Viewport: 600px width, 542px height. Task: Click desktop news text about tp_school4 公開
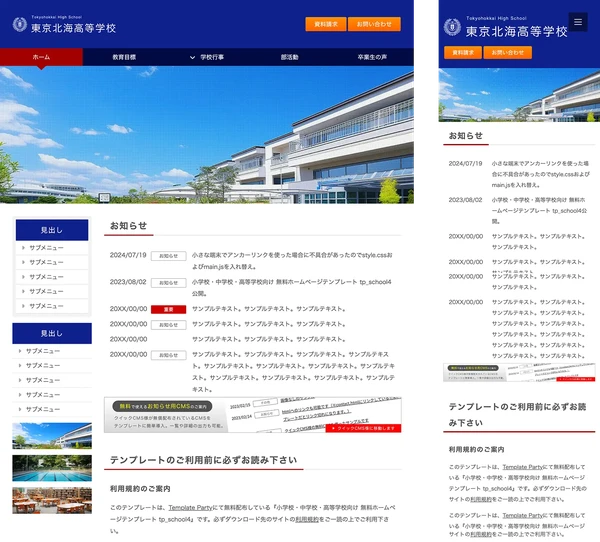click(x=292, y=287)
